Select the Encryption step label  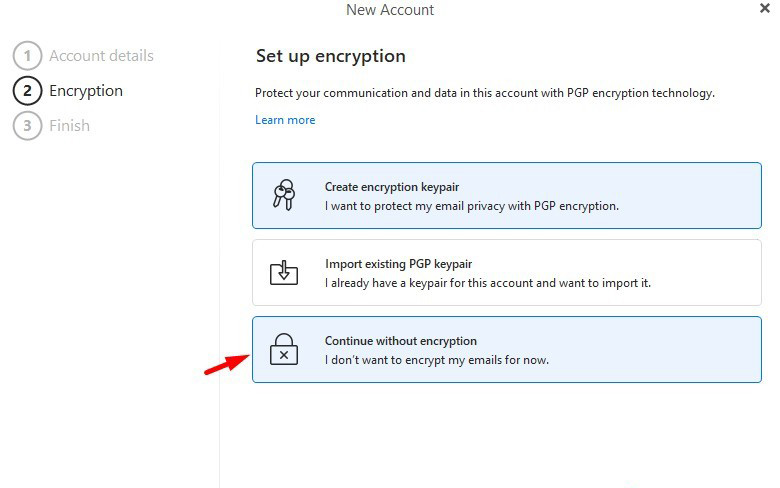point(86,91)
